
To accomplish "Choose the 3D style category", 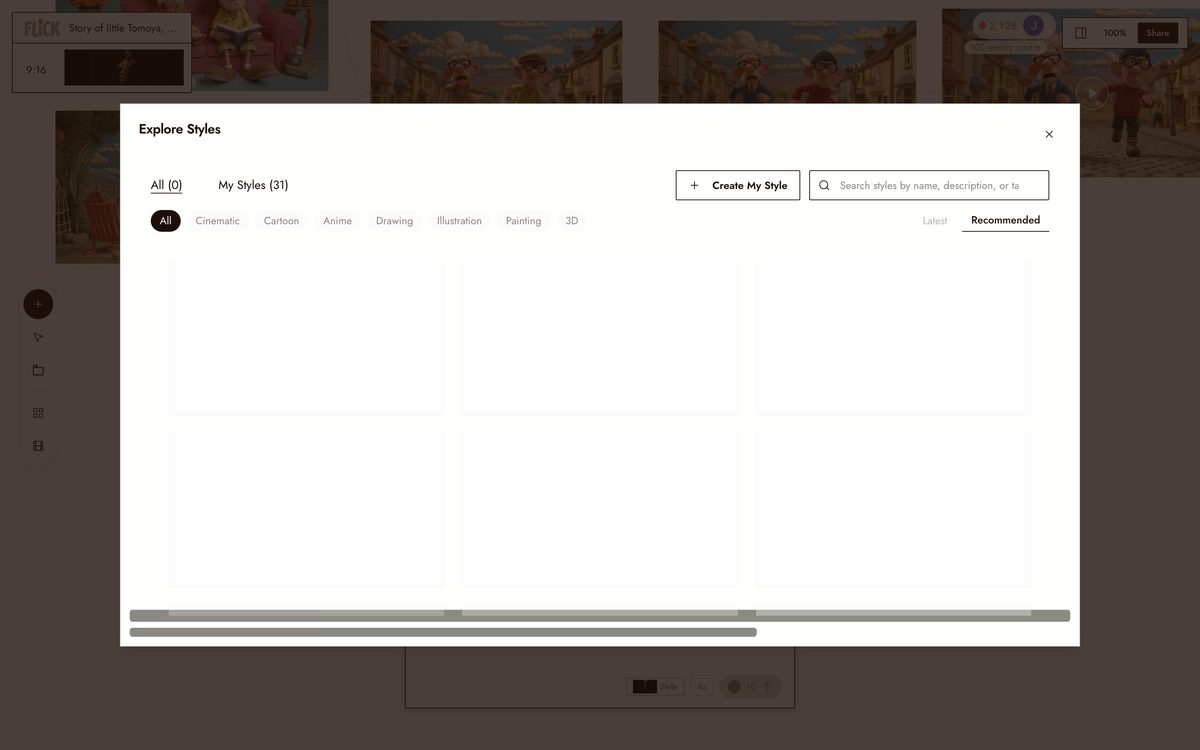I will pos(572,221).
